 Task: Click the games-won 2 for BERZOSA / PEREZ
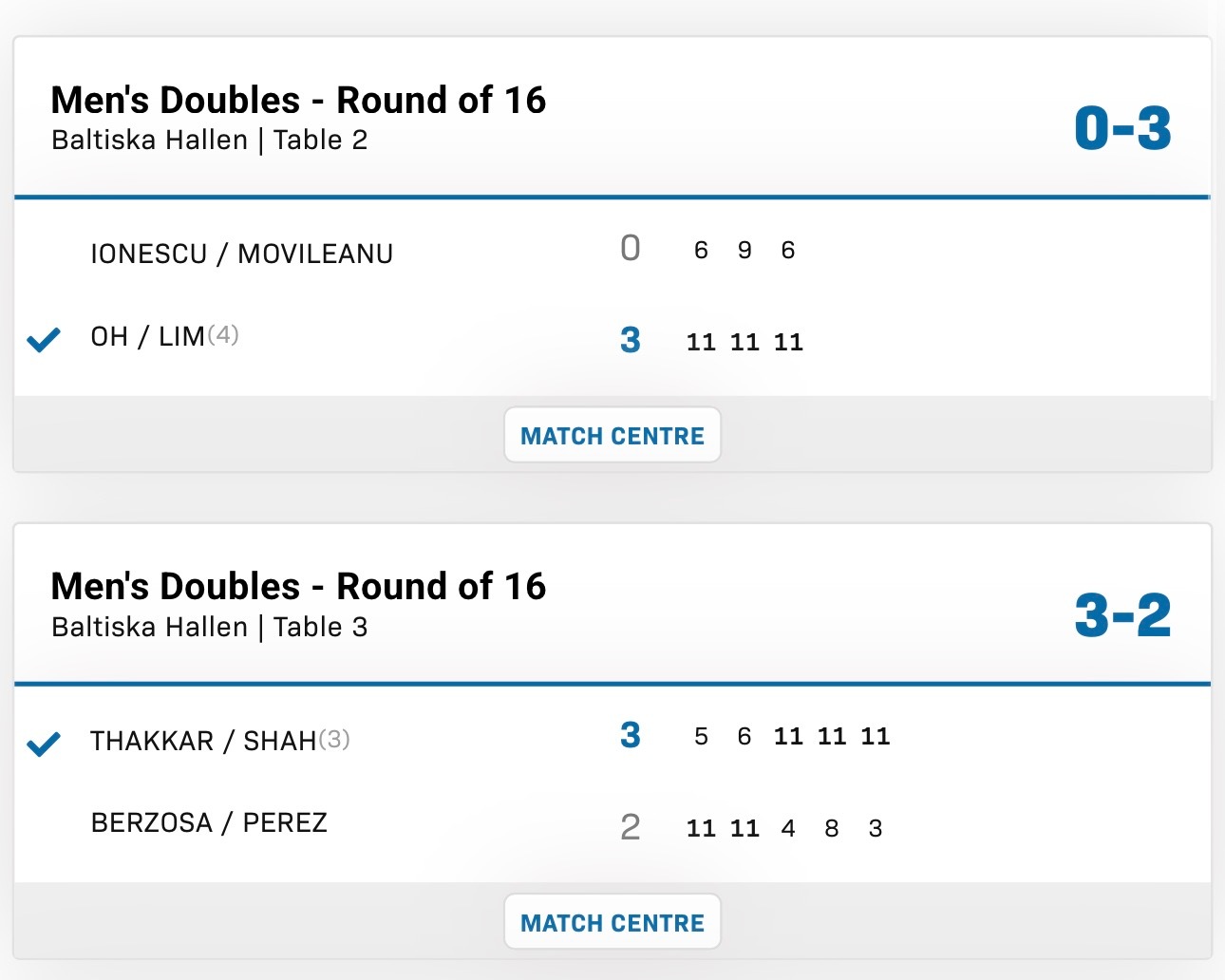tap(631, 827)
